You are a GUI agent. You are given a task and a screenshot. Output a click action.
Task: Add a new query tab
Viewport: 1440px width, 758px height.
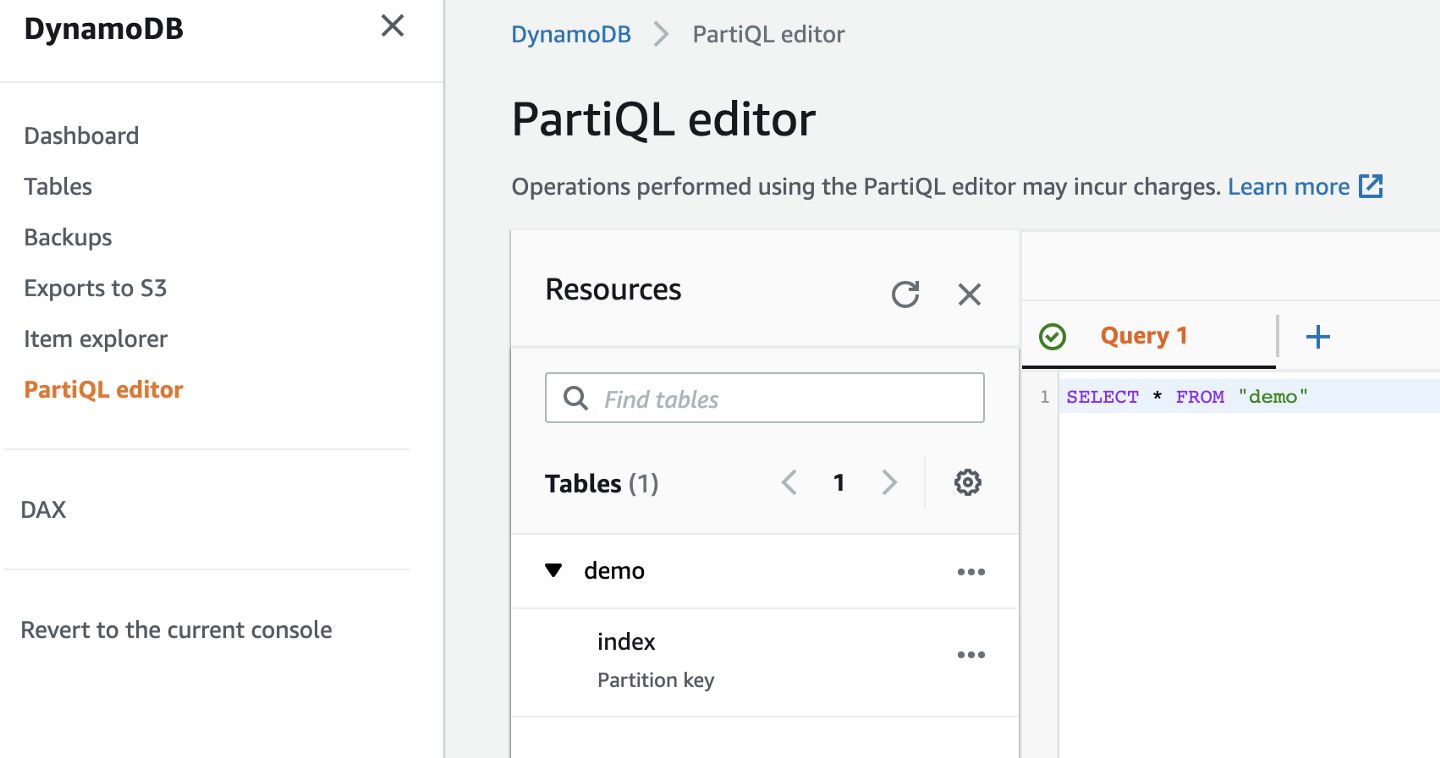pos(1318,337)
